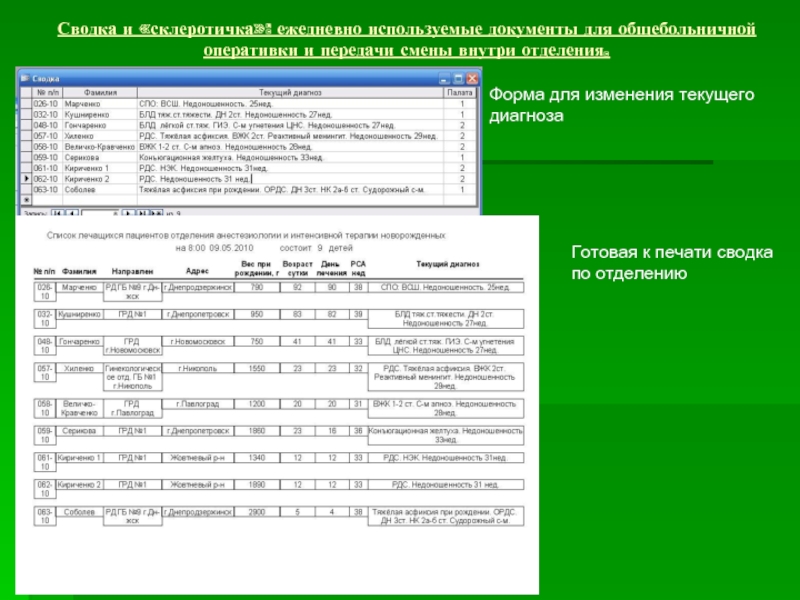Select the row selector for Марченко row
Image resolution: width=800 pixels, height=600 pixels.
pos(26,104)
